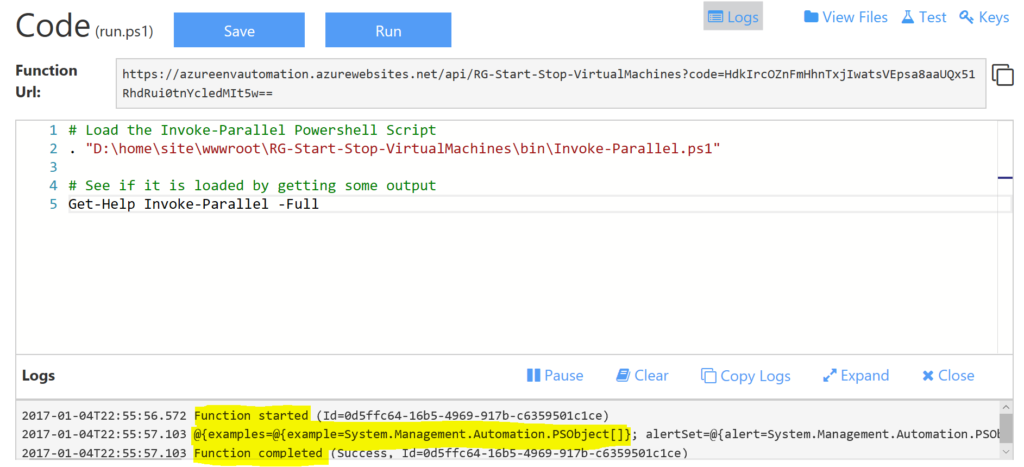
Task: Run the function code
Action: (x=388, y=30)
